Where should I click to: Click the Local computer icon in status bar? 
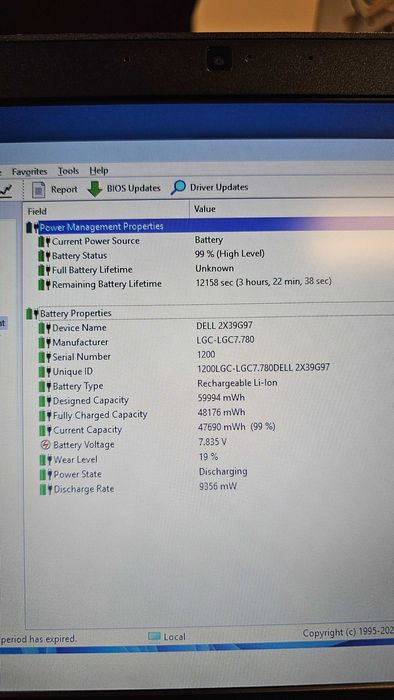pyautogui.click(x=154, y=637)
